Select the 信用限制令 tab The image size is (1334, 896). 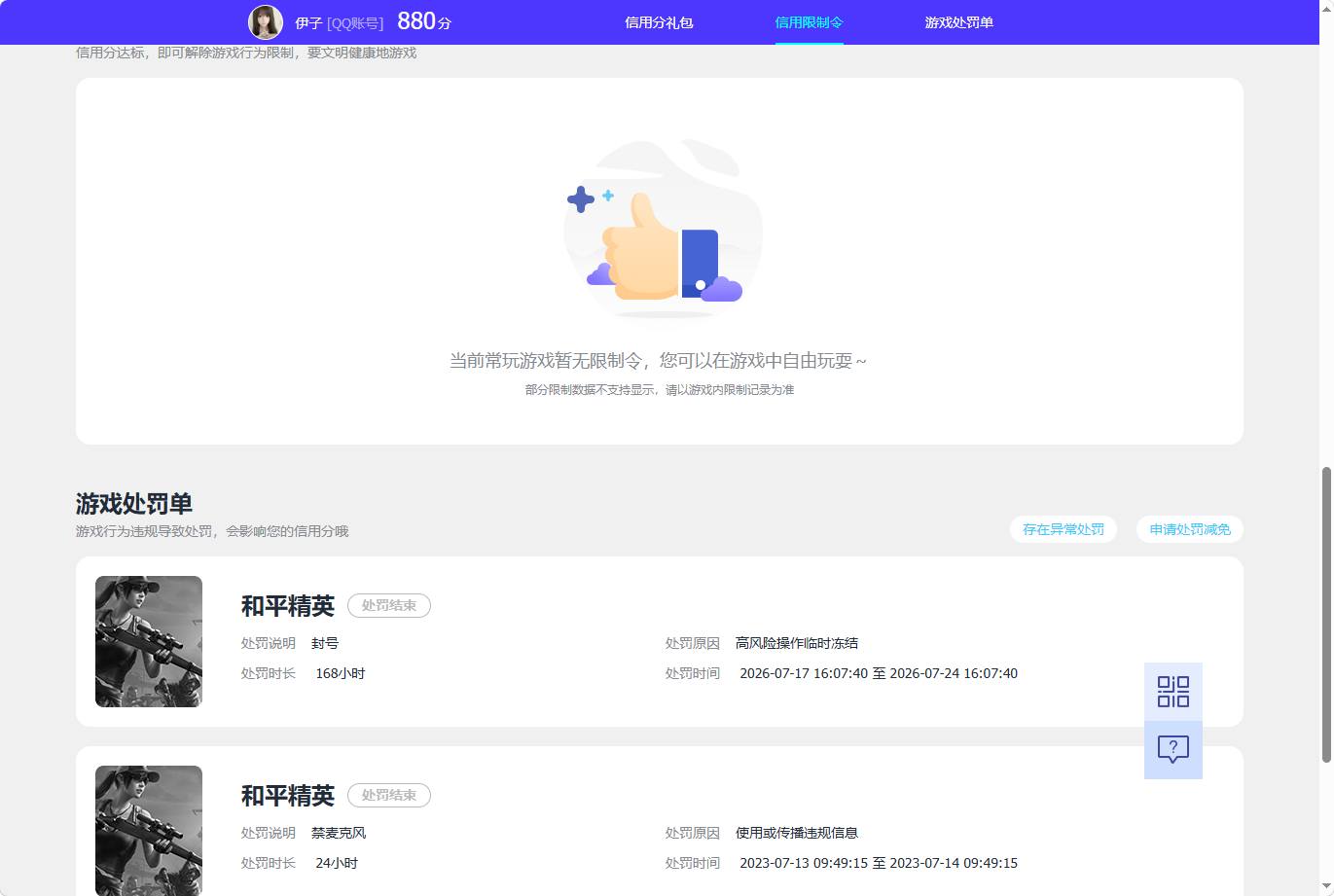(809, 22)
